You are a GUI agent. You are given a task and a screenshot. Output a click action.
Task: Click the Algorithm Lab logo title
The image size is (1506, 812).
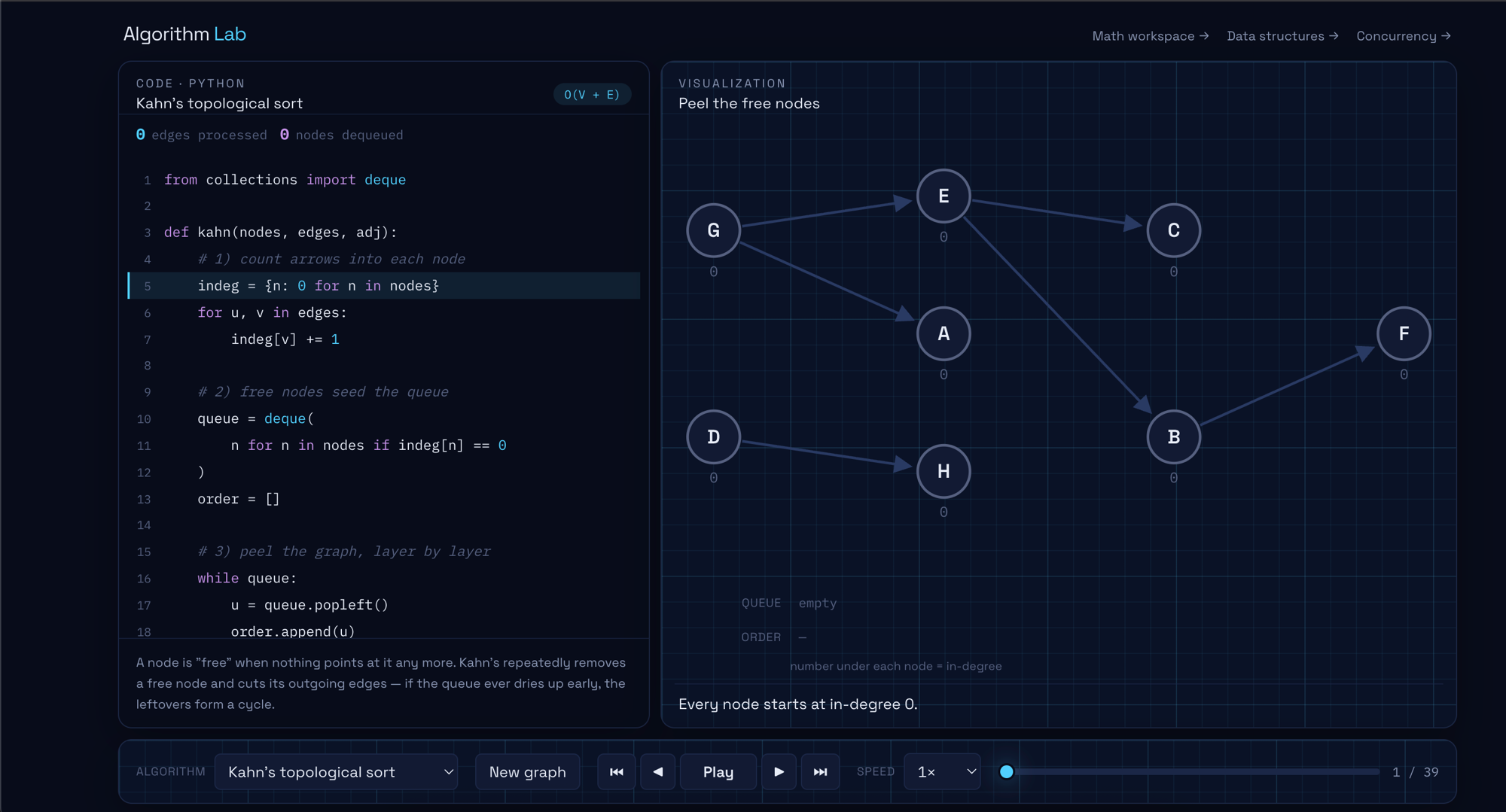click(x=184, y=34)
